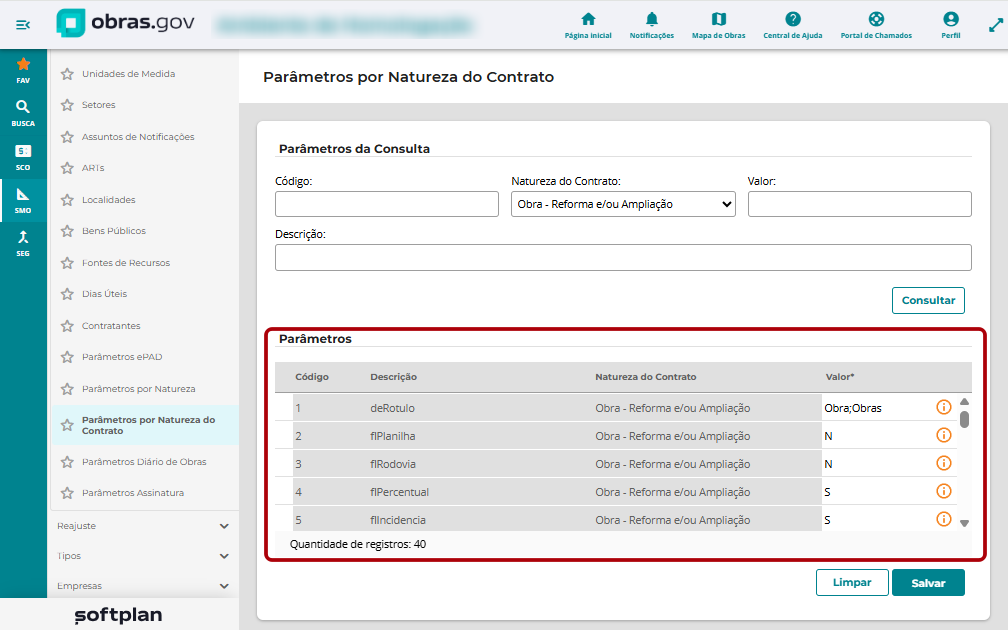The image size is (1008, 630).
Task: Star the Contratantes menu item
Action: 67,326
